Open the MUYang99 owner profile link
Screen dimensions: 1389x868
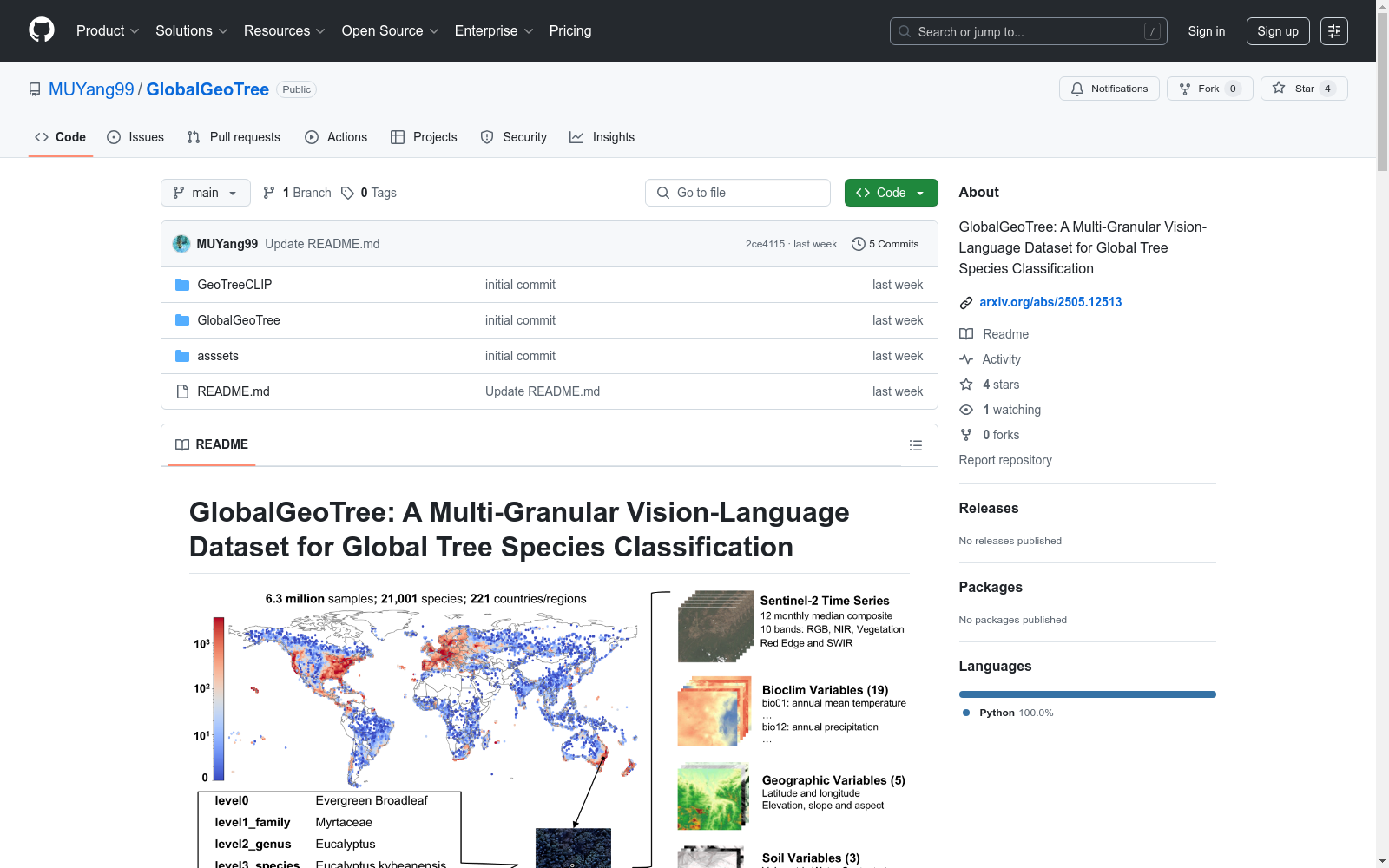91,89
